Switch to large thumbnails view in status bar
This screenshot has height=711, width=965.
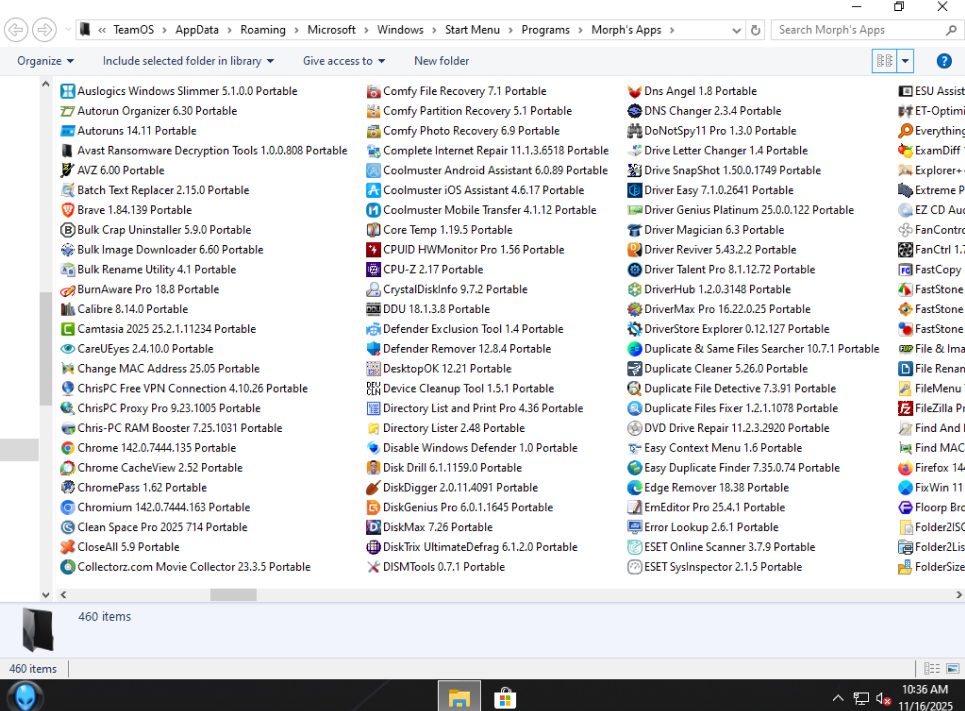[x=952, y=669]
